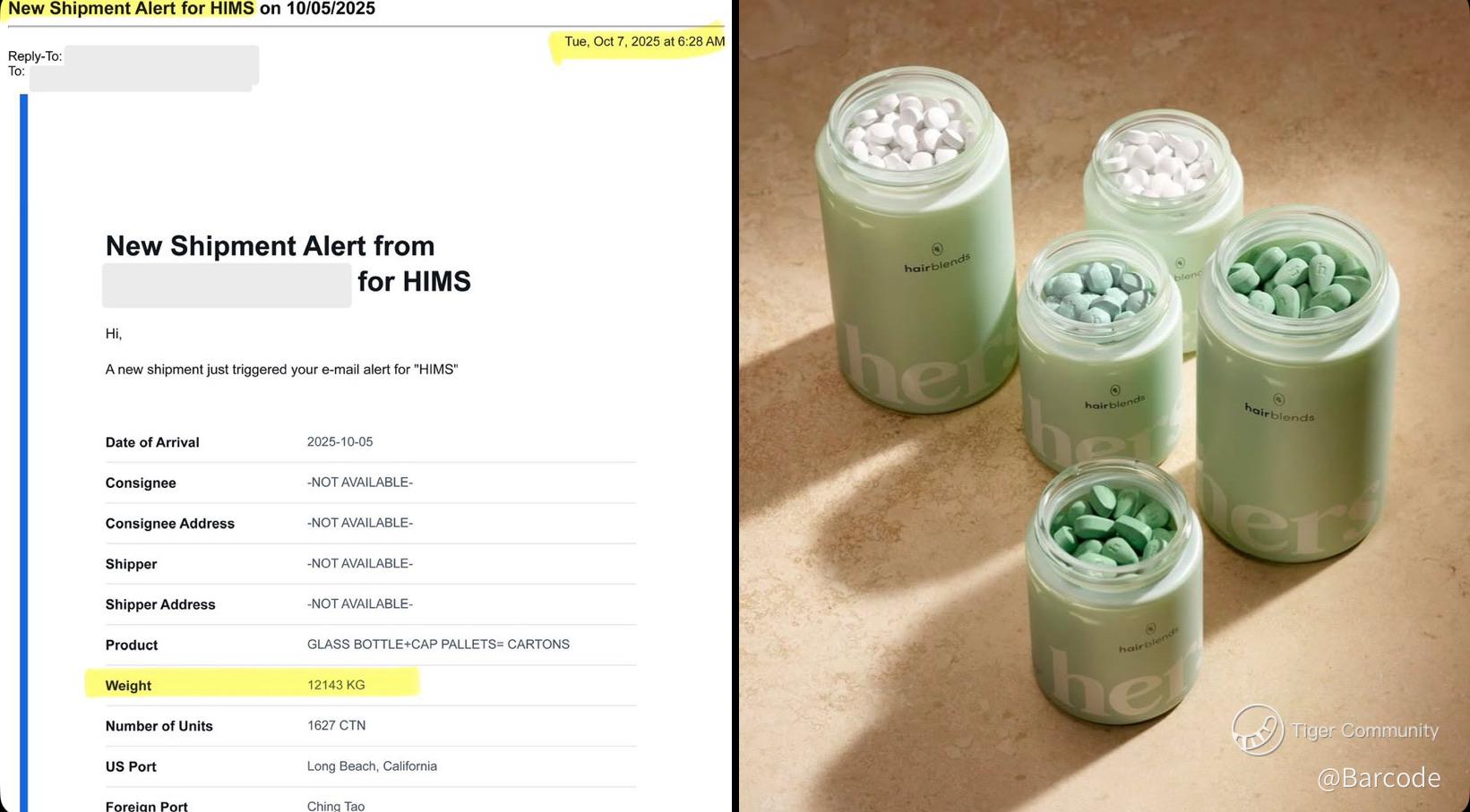Click the Number of Units value 1627 CTN
1470x812 pixels.
coord(336,725)
